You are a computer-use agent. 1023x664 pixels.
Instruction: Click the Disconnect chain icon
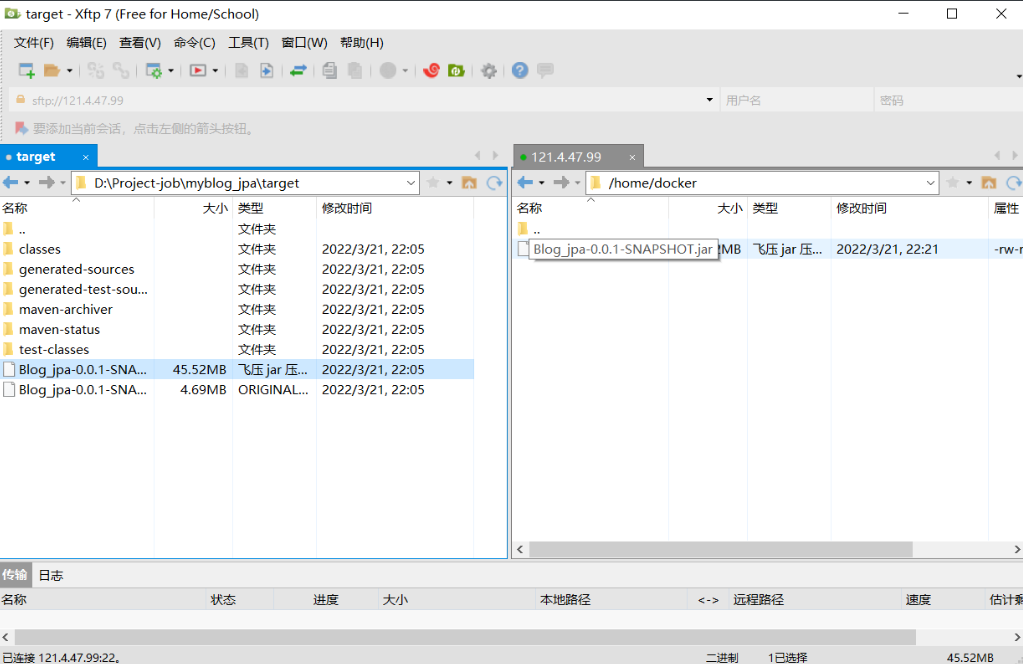coord(121,70)
